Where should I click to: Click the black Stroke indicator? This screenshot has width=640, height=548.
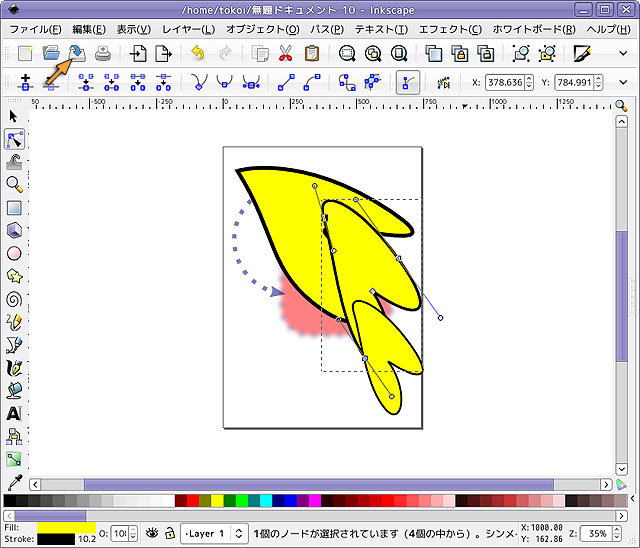(x=66, y=540)
